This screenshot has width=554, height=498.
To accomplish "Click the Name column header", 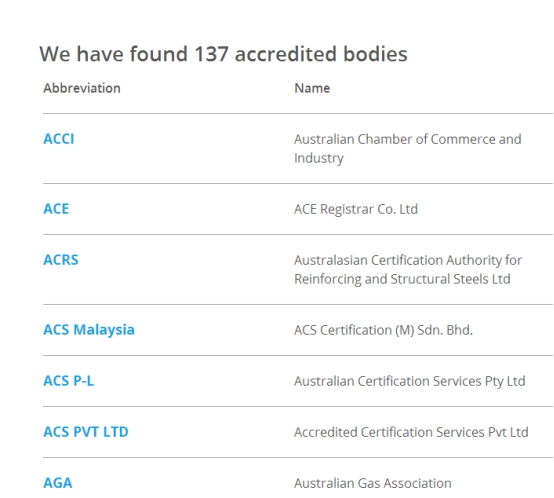I will coord(312,88).
